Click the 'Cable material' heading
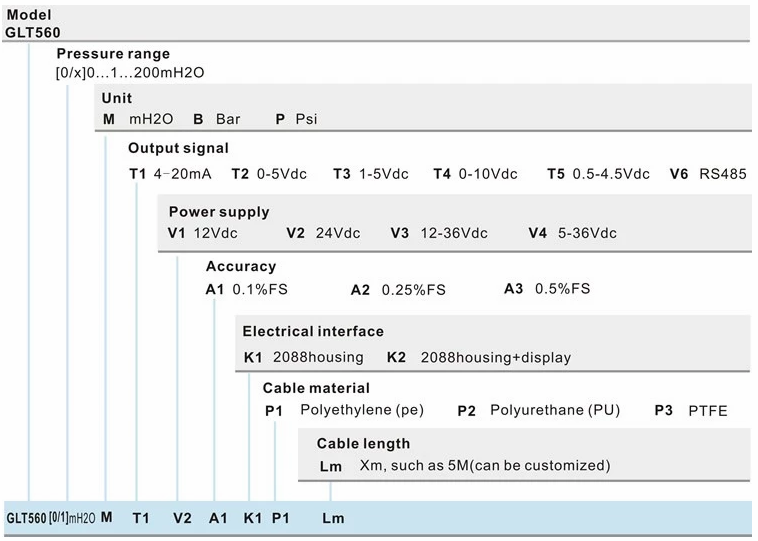 316,388
